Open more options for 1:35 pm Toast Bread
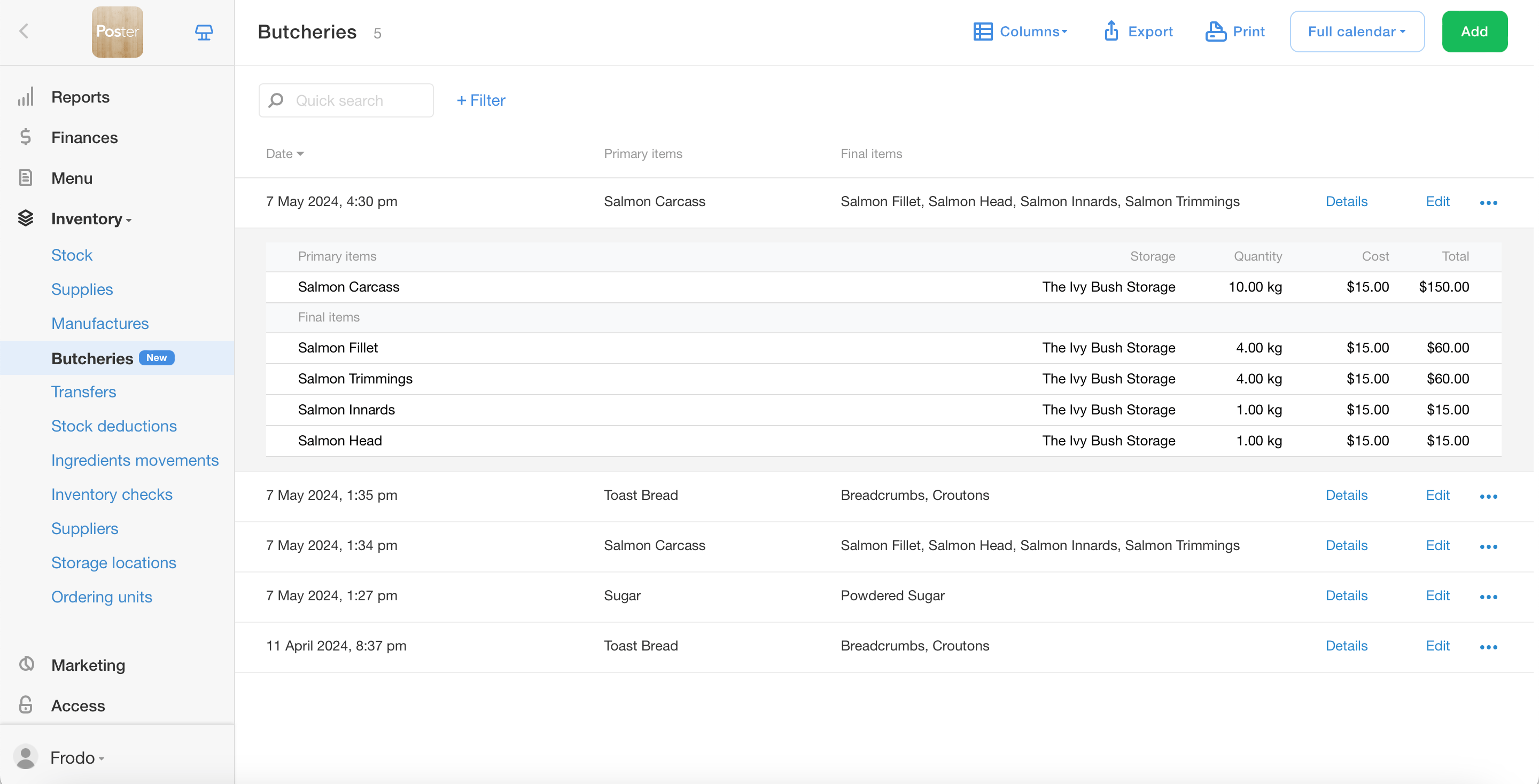This screenshot has width=1539, height=784. (1488, 496)
